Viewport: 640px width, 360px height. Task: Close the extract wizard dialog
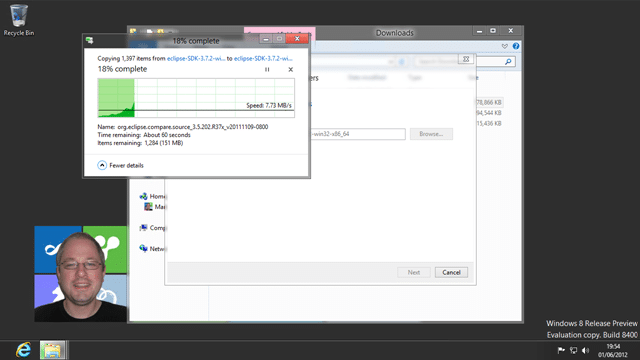coord(466,59)
